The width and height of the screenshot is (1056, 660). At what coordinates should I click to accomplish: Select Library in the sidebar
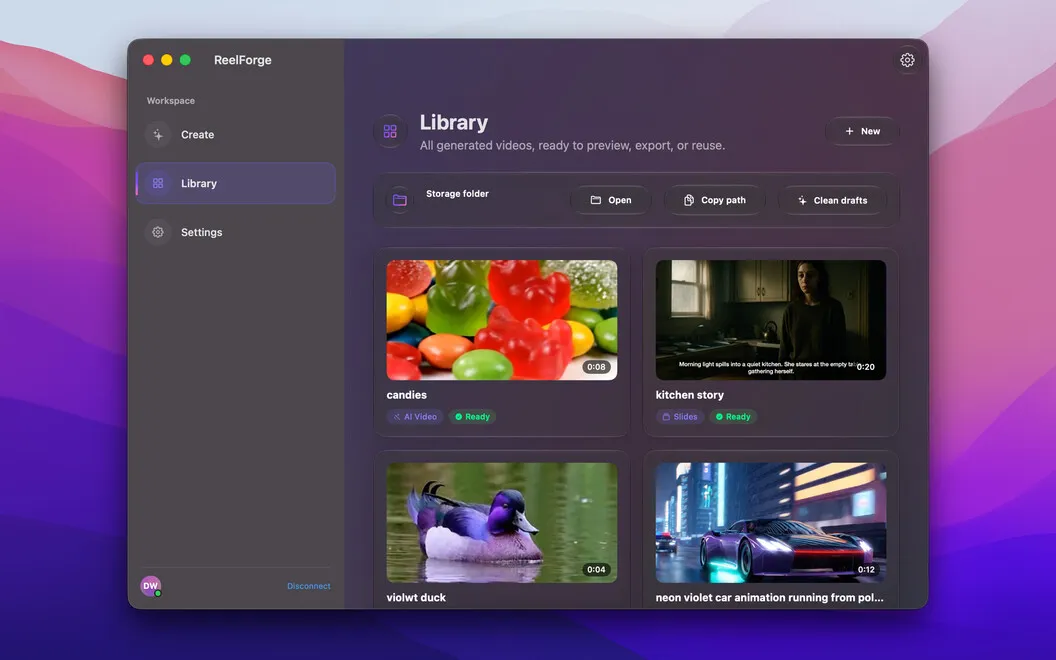coord(236,183)
